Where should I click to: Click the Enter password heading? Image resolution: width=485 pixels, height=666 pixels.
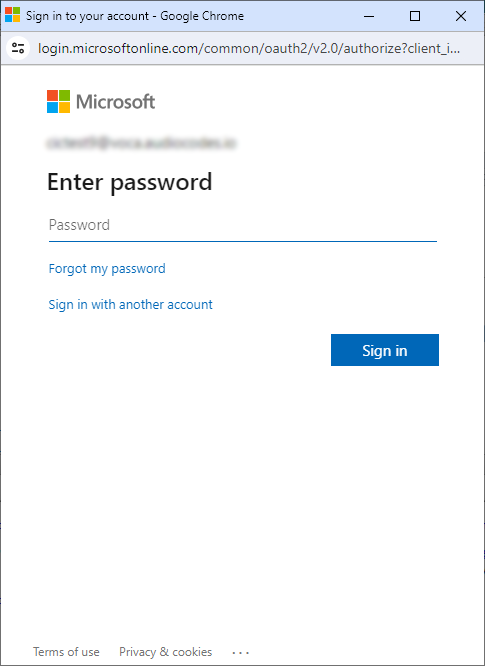click(130, 182)
